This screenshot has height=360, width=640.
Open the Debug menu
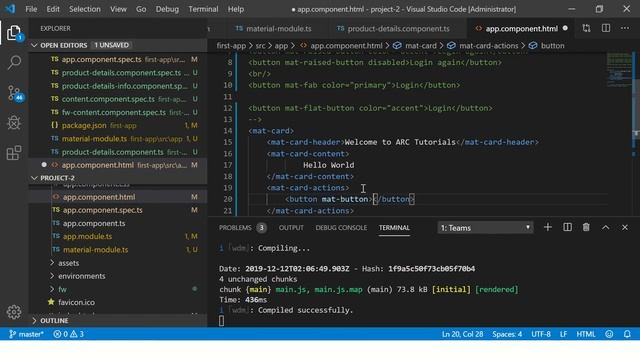167,9
